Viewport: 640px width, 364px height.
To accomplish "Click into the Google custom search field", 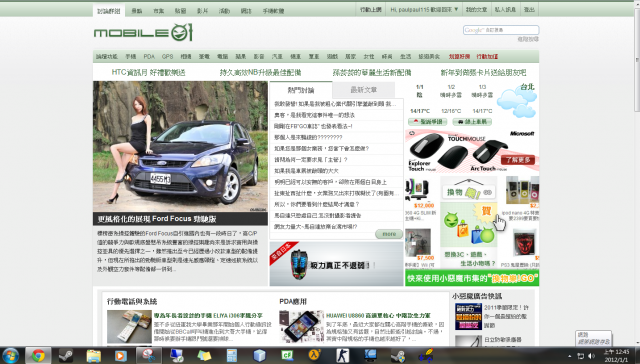I will click(501, 30).
